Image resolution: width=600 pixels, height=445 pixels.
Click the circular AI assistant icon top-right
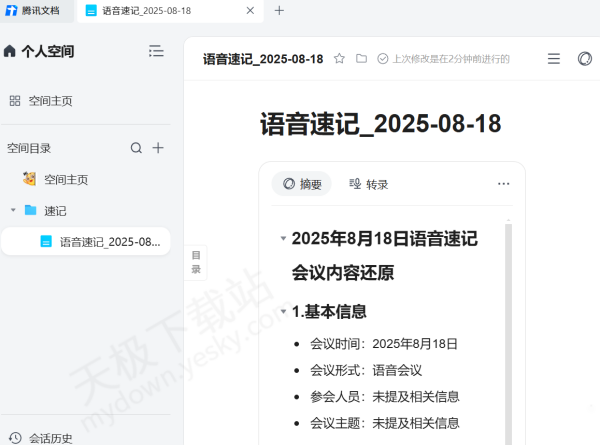coord(585,59)
